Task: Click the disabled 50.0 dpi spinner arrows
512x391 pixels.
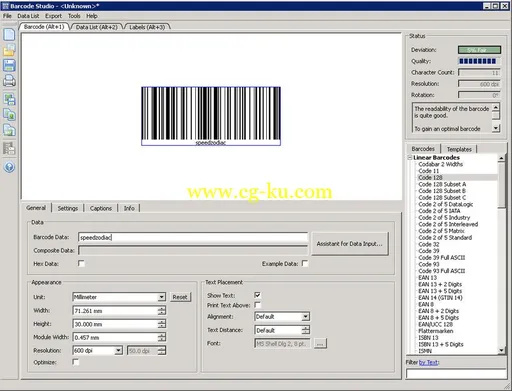Action: pos(162,351)
